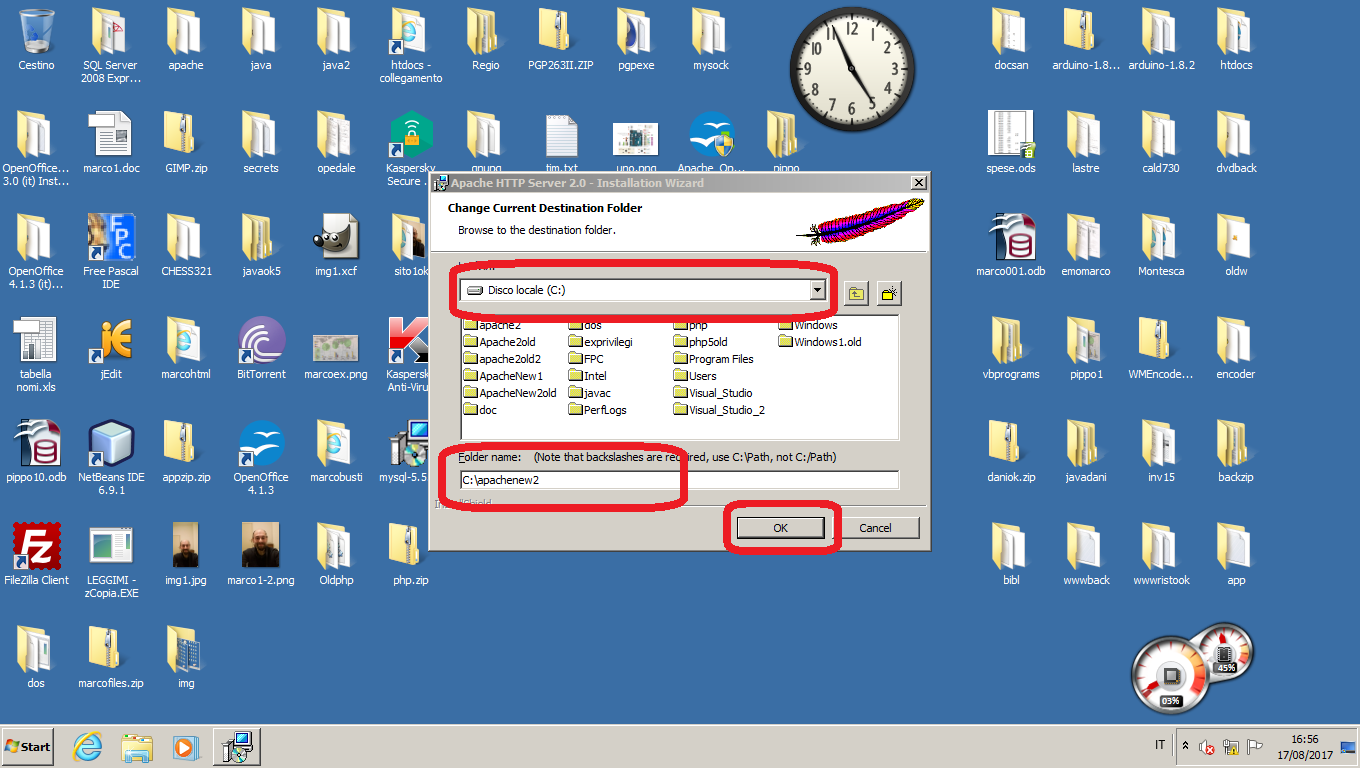Select the BitTorrent desktop icon
Screen dimensions: 1360x768
pos(261,348)
